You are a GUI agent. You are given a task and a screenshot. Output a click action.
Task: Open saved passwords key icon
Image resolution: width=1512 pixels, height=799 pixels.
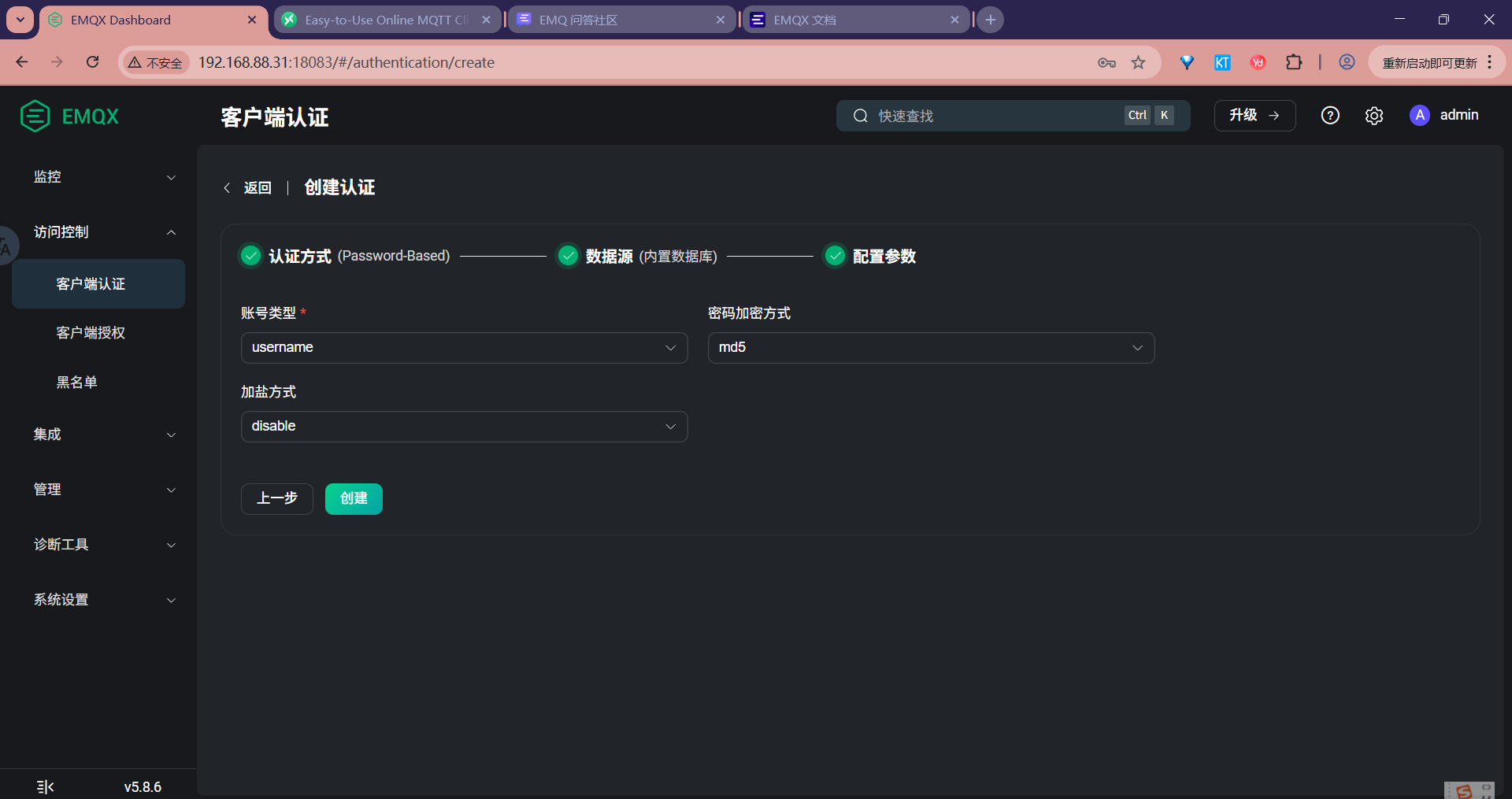(x=1106, y=62)
